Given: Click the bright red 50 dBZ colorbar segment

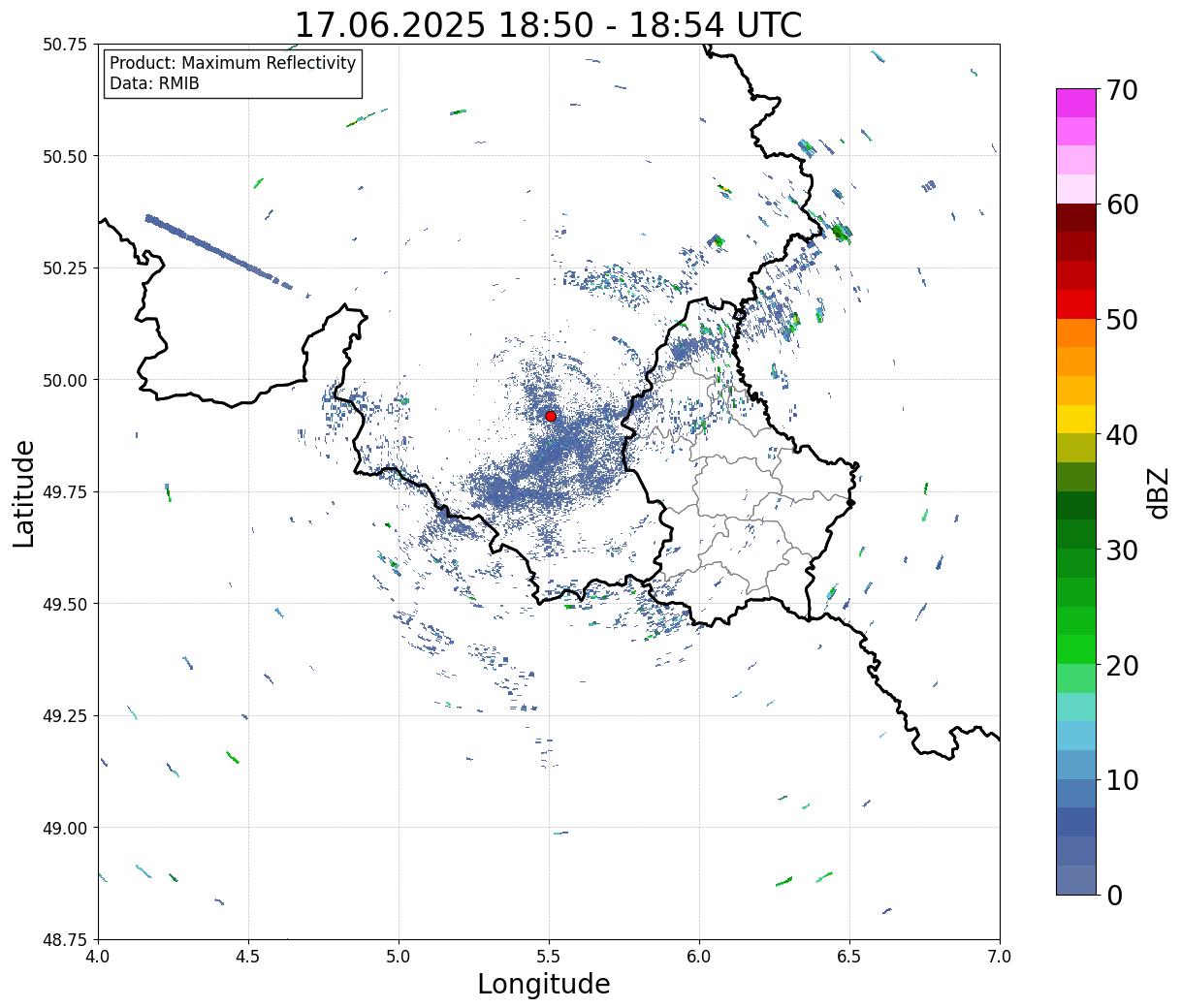Looking at the screenshot, I should [x=1075, y=304].
